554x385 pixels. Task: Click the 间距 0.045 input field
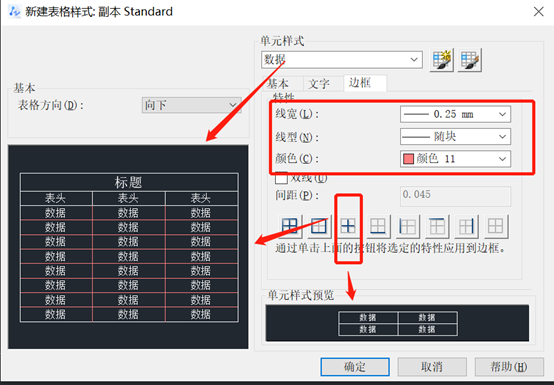(x=455, y=196)
